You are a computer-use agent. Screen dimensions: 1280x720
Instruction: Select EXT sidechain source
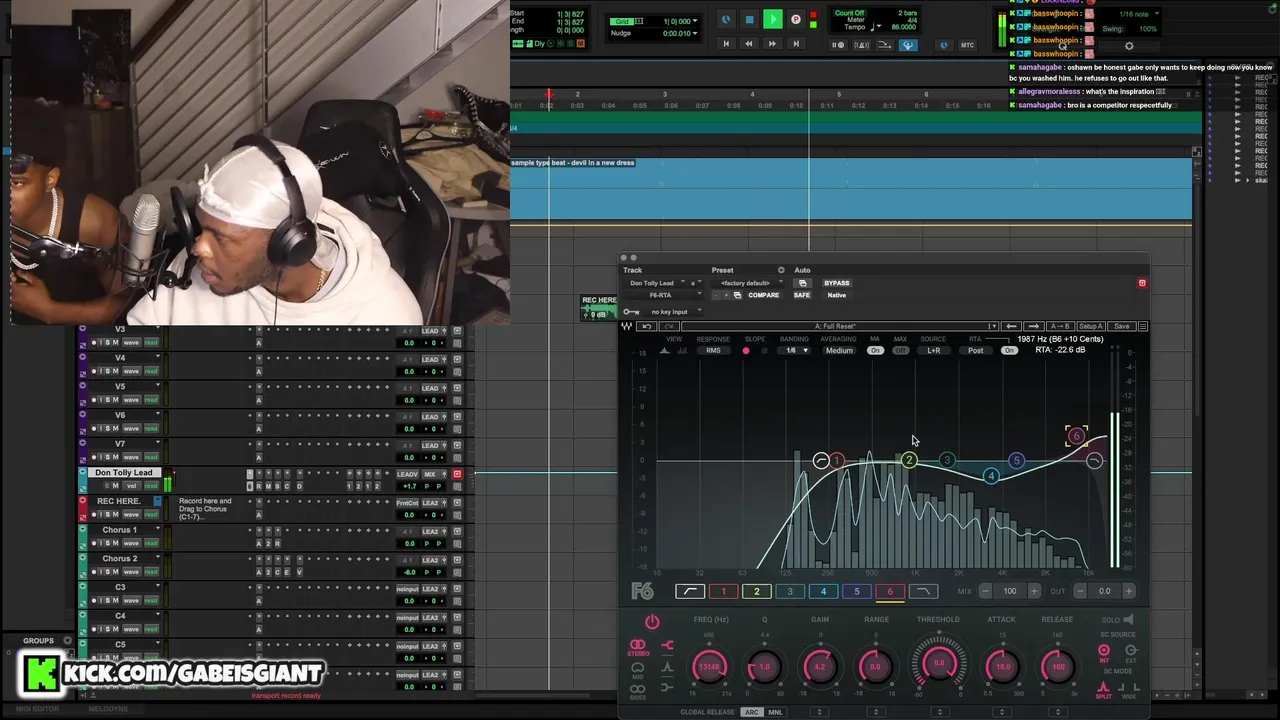click(x=1131, y=653)
